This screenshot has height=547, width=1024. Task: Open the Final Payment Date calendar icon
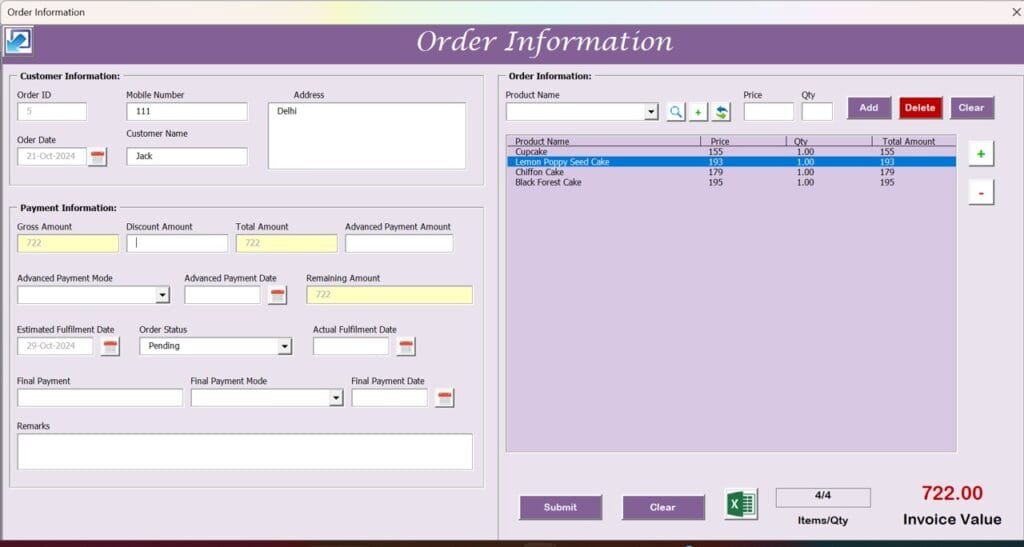pyautogui.click(x=445, y=398)
